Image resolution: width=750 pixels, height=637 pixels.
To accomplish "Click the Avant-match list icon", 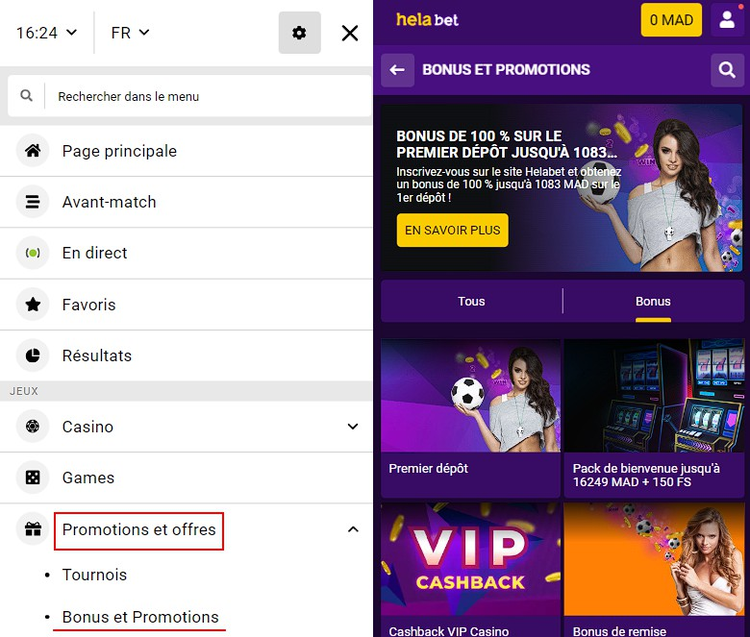I will (33, 202).
